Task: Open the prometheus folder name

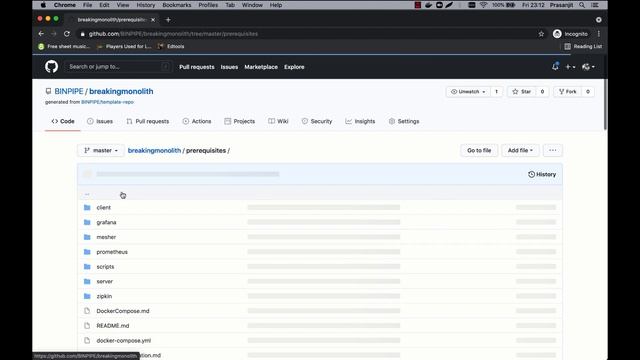Action: [112, 252]
